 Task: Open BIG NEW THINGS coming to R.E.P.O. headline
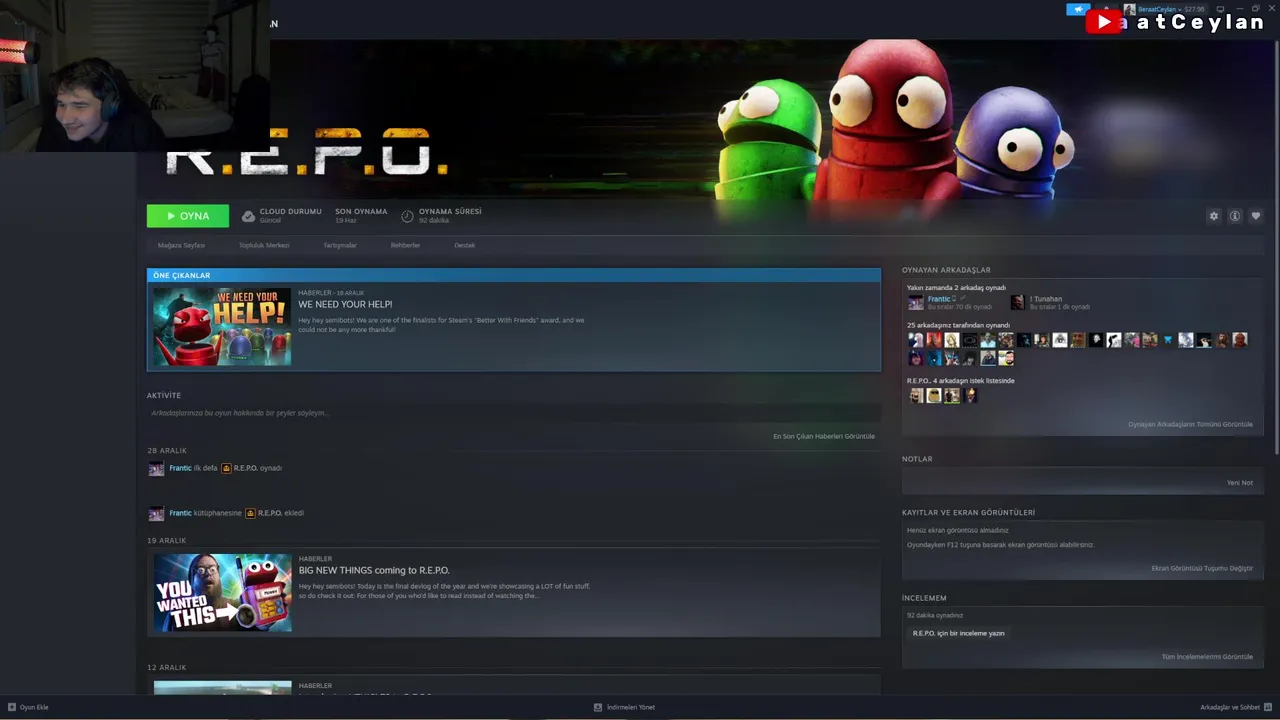[374, 570]
